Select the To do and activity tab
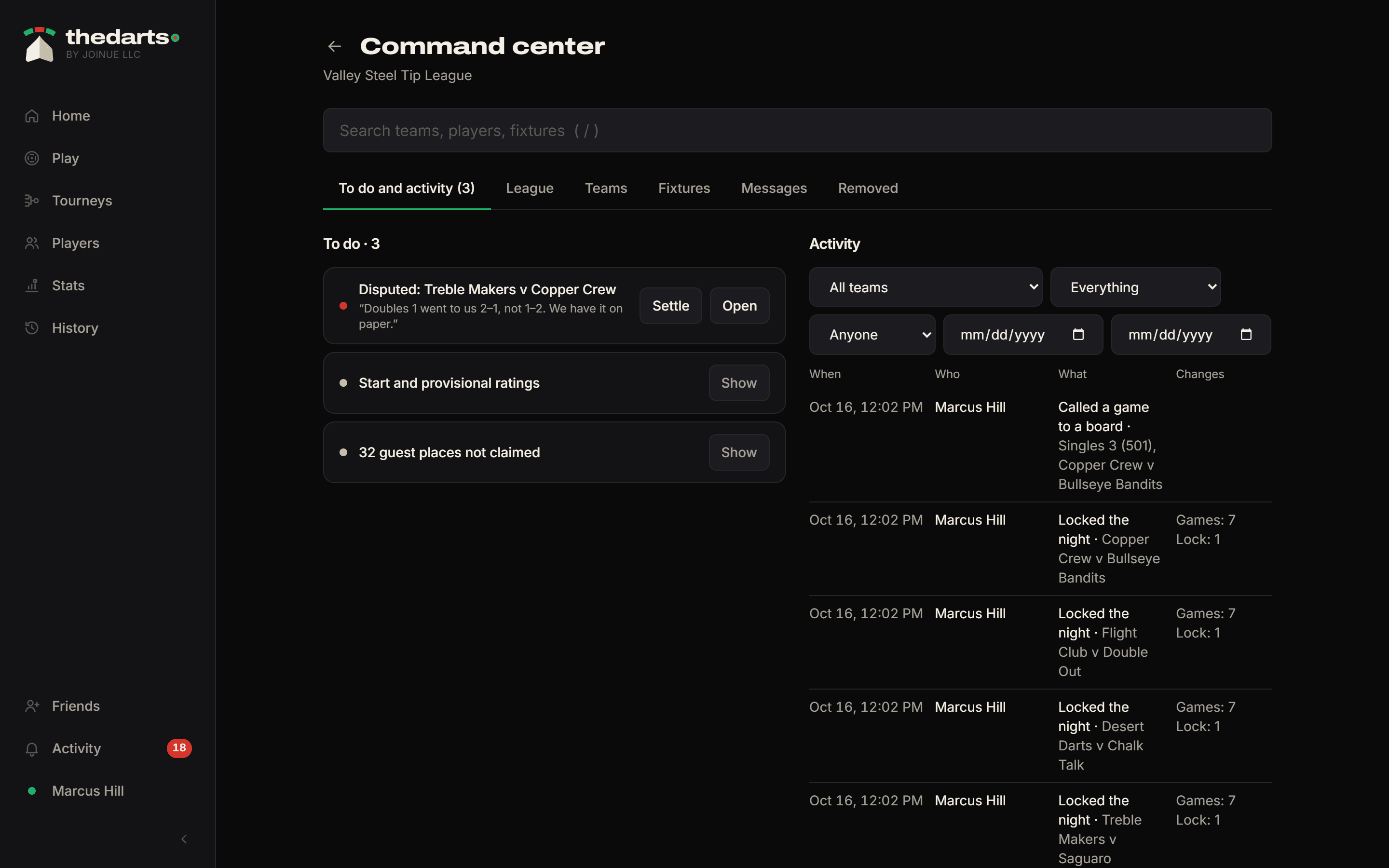The height and width of the screenshot is (868, 1389). click(x=407, y=188)
